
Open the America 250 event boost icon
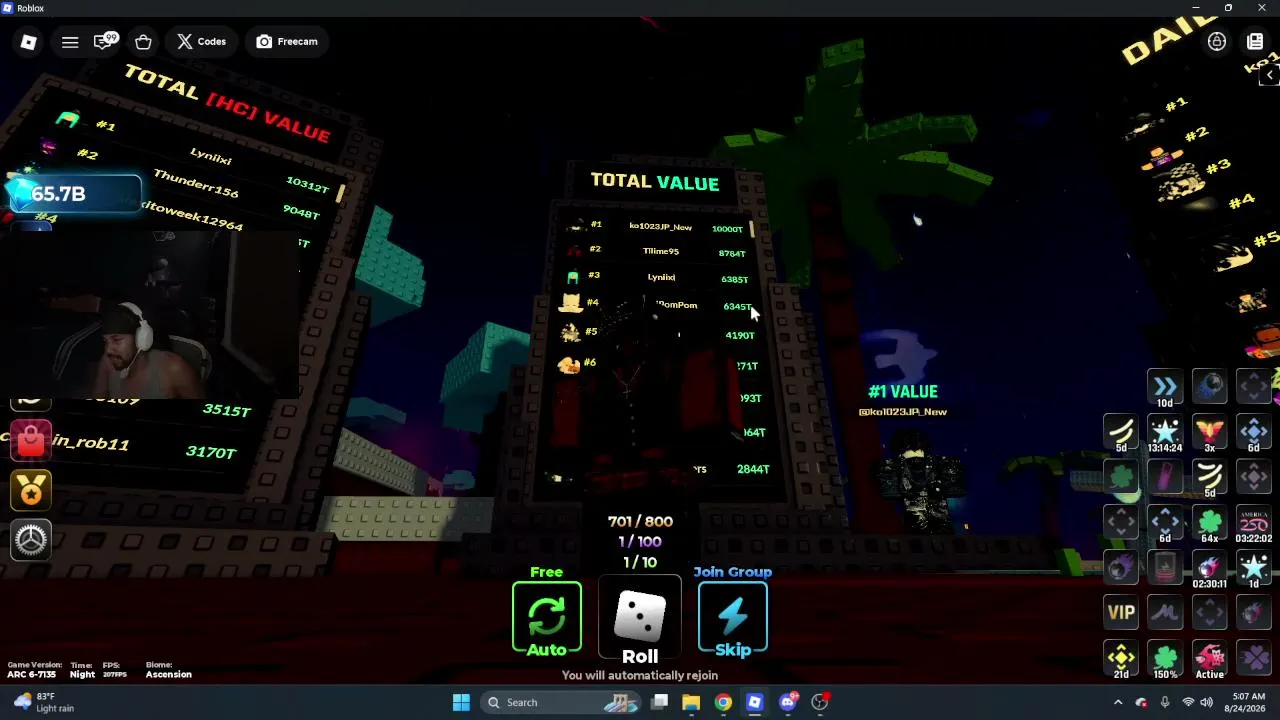point(1253,525)
